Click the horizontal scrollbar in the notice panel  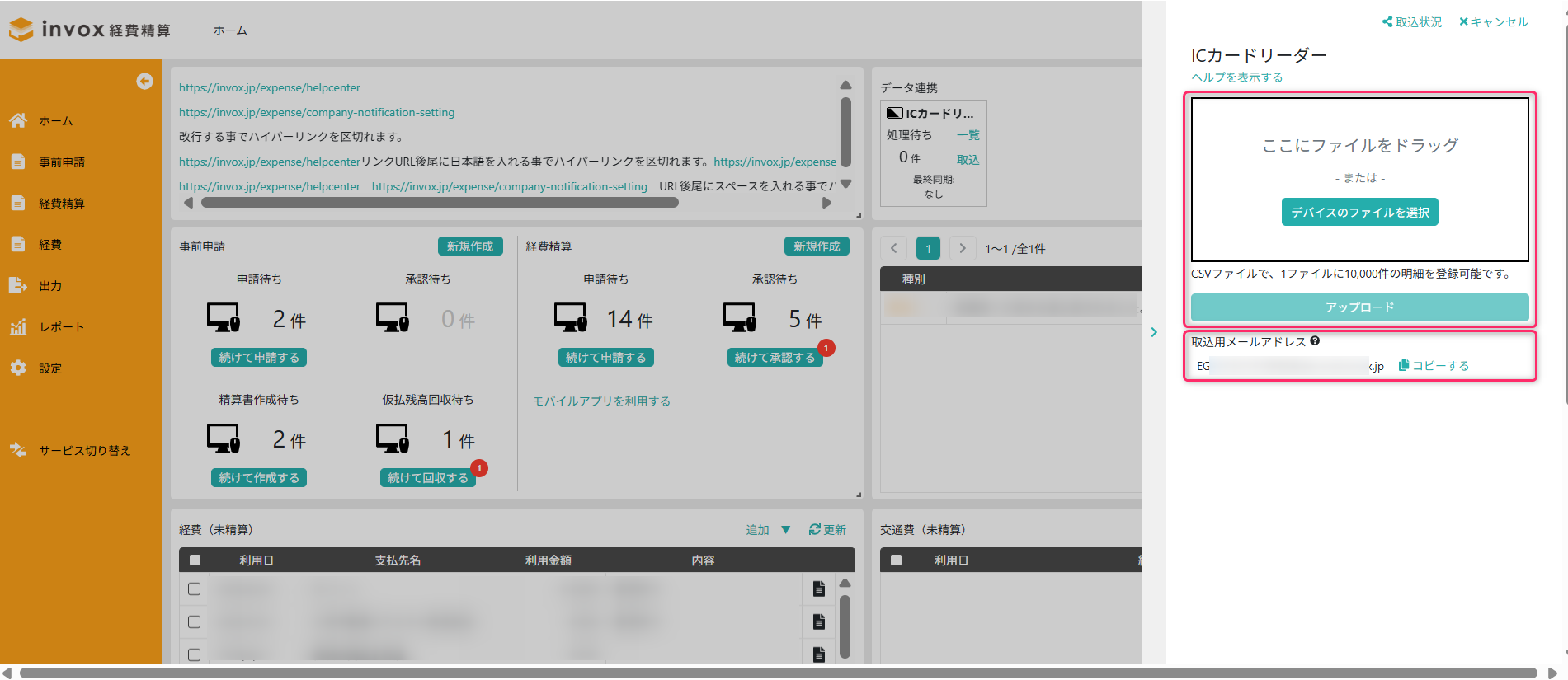point(440,203)
